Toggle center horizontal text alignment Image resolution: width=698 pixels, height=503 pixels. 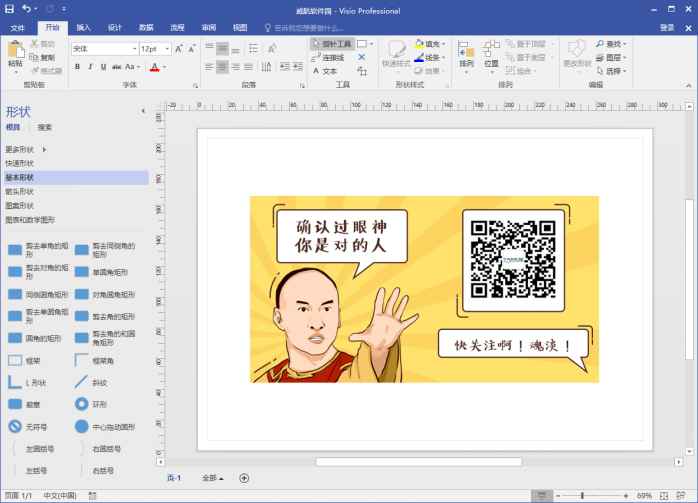[x=222, y=67]
